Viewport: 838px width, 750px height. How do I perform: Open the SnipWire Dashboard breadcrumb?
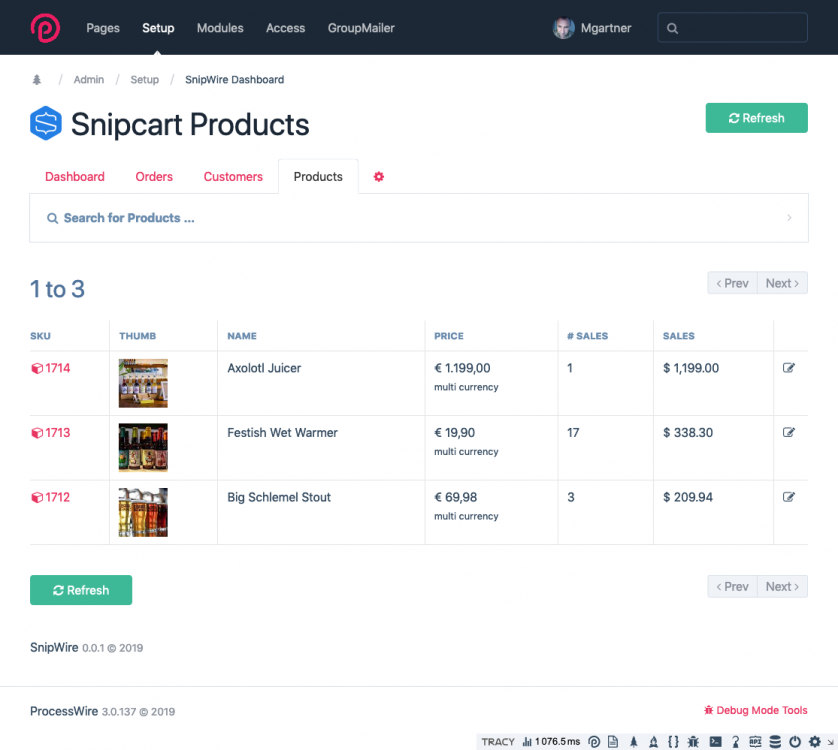[234, 80]
